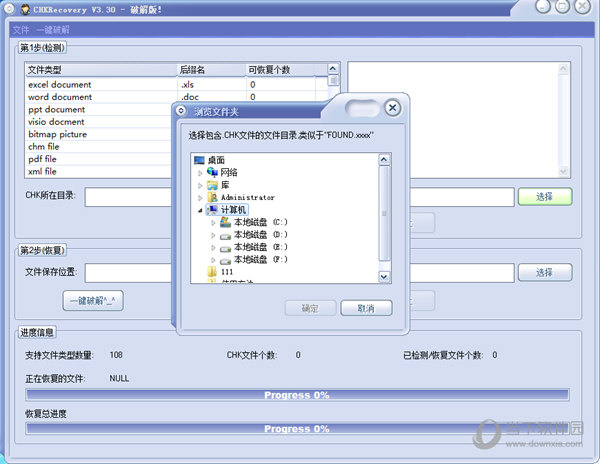Click the Administrator user folder icon
The height and width of the screenshot is (464, 600).
212,197
